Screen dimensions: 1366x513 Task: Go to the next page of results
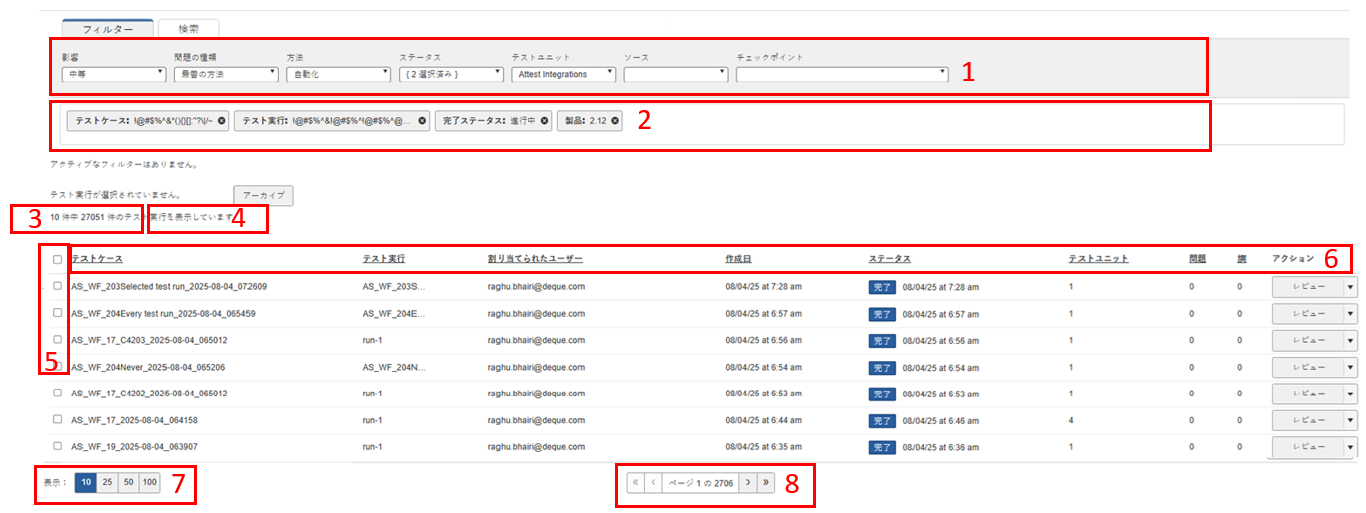point(747,483)
